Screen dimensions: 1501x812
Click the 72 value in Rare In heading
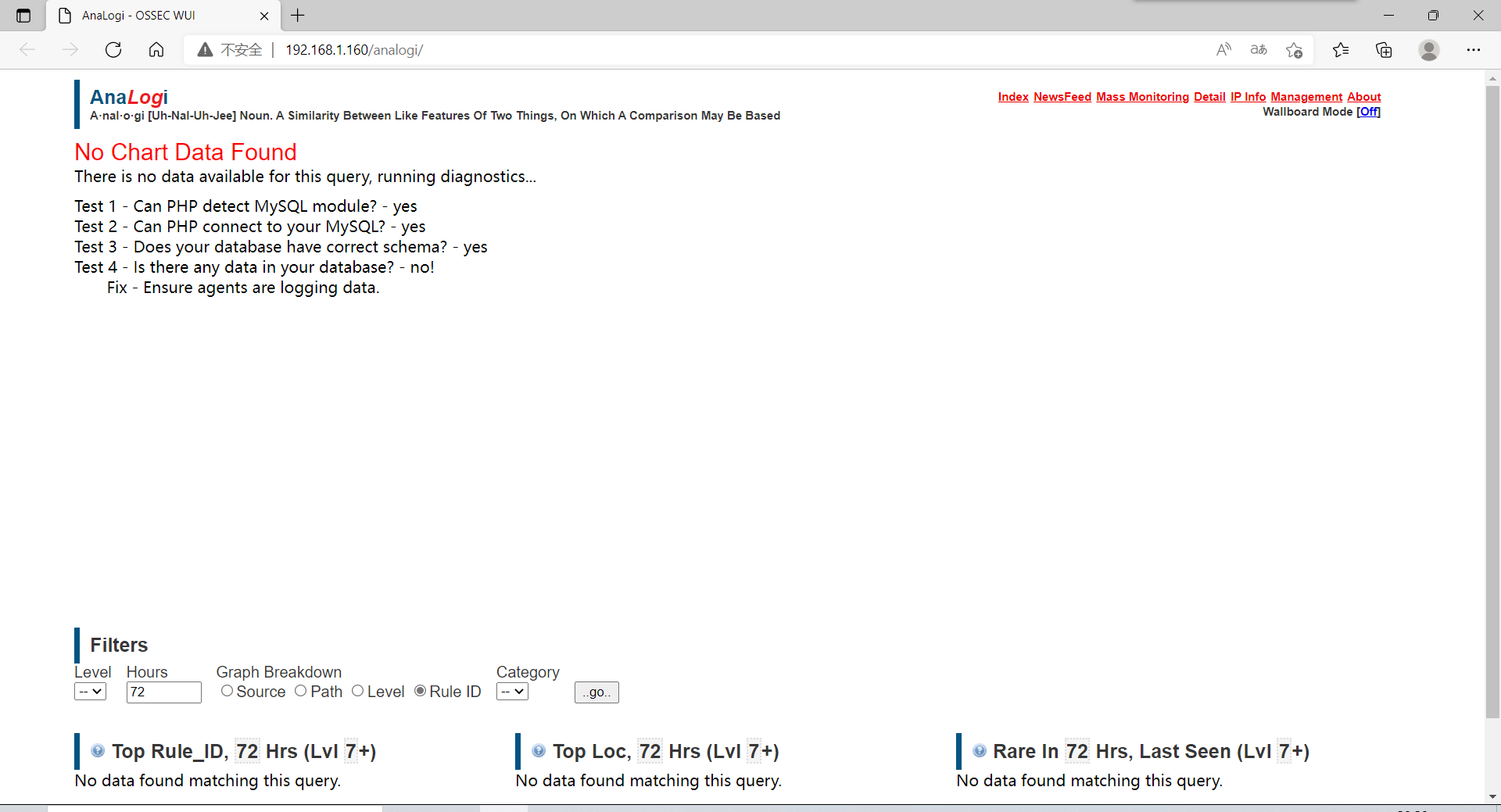[x=1076, y=751]
